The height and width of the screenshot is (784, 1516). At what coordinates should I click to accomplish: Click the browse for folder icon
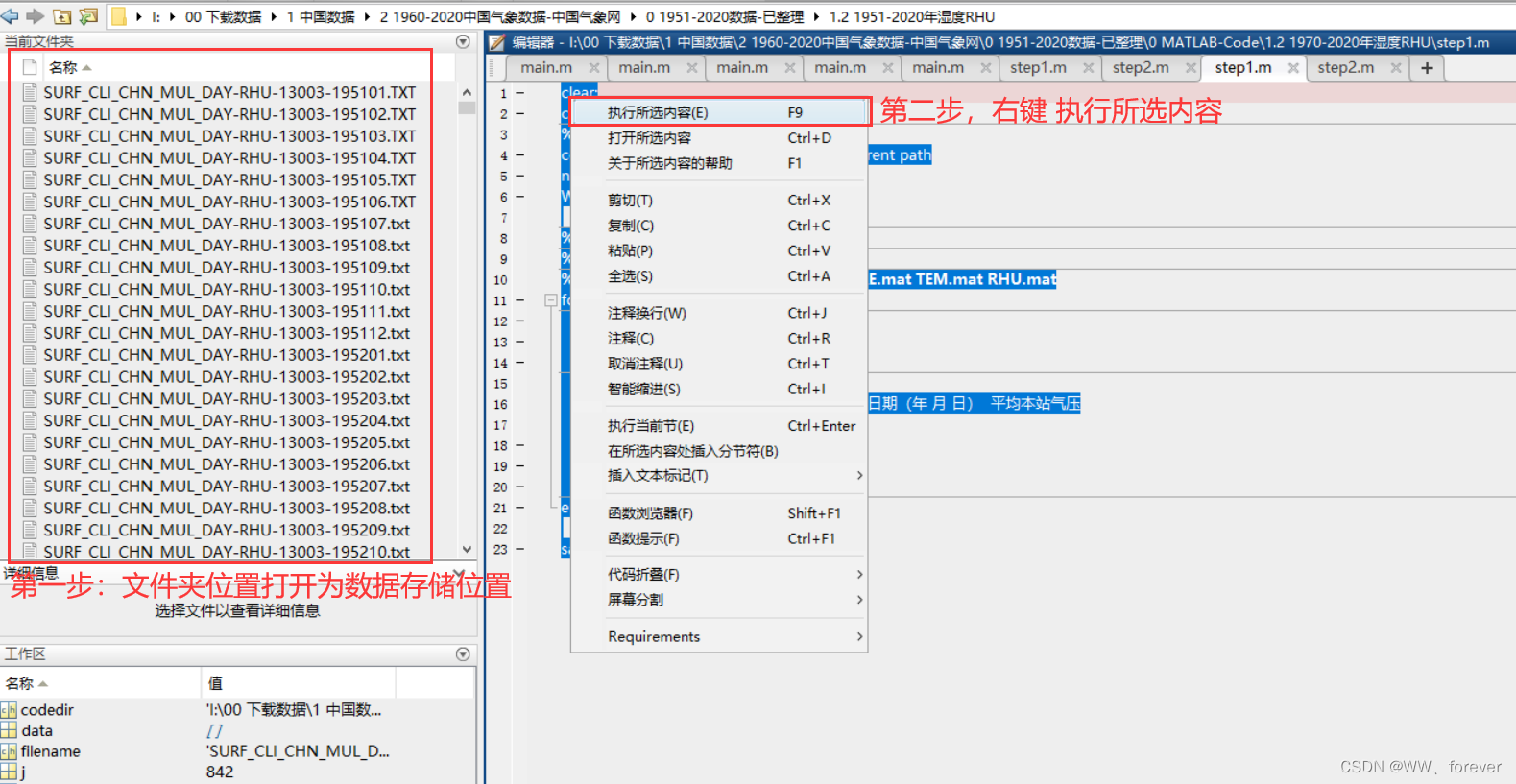pos(88,16)
